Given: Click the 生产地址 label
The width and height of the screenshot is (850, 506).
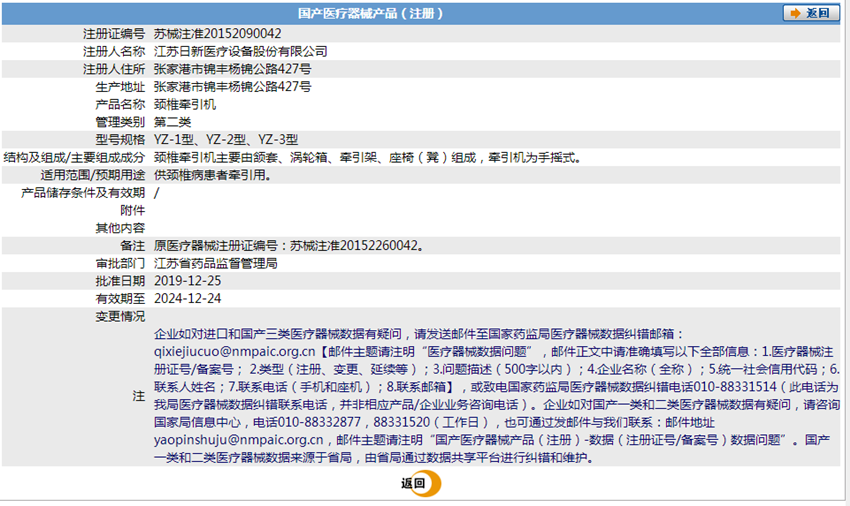Looking at the screenshot, I should pos(120,87).
